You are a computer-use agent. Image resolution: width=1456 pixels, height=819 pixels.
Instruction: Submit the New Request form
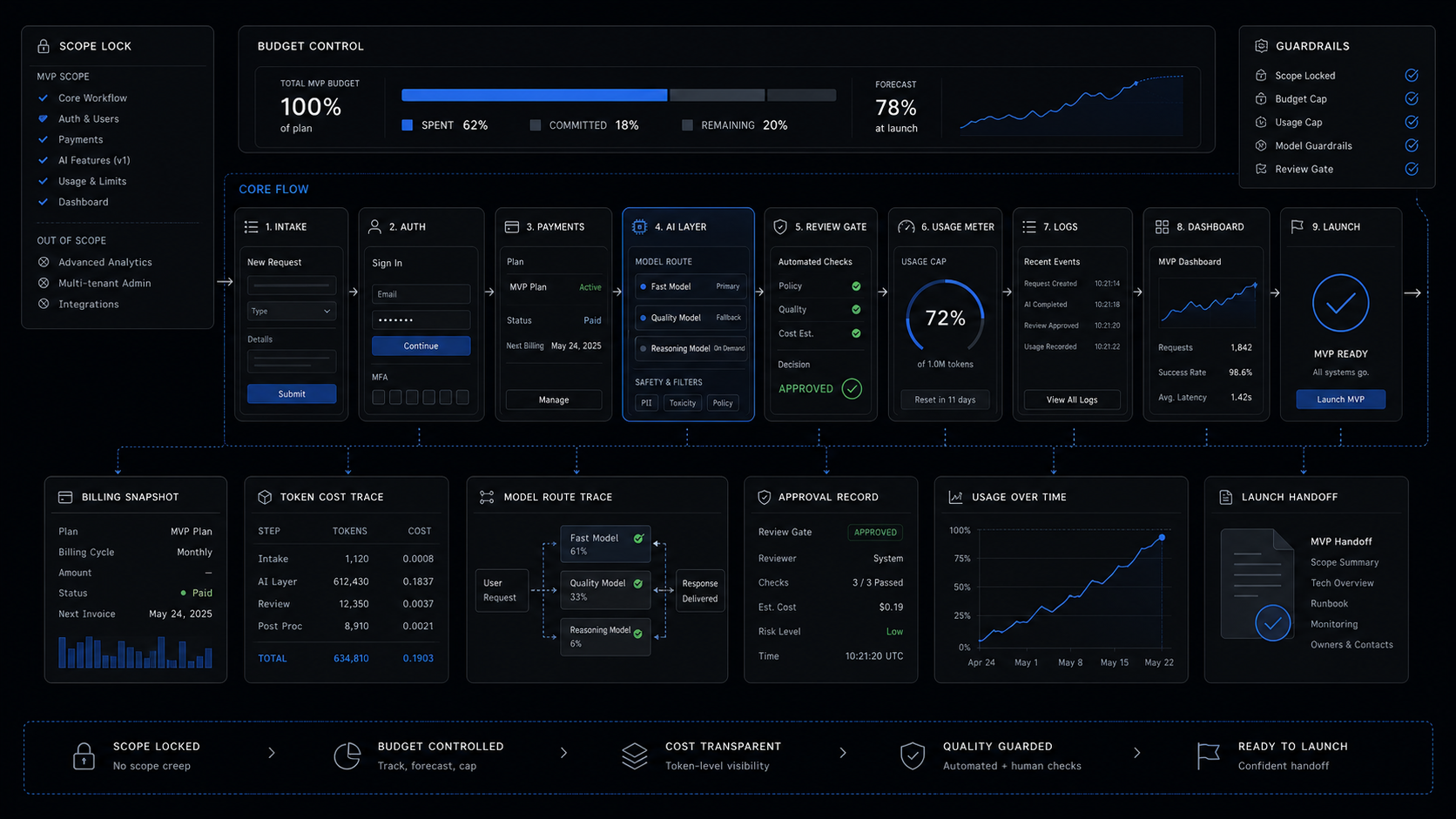(x=292, y=394)
